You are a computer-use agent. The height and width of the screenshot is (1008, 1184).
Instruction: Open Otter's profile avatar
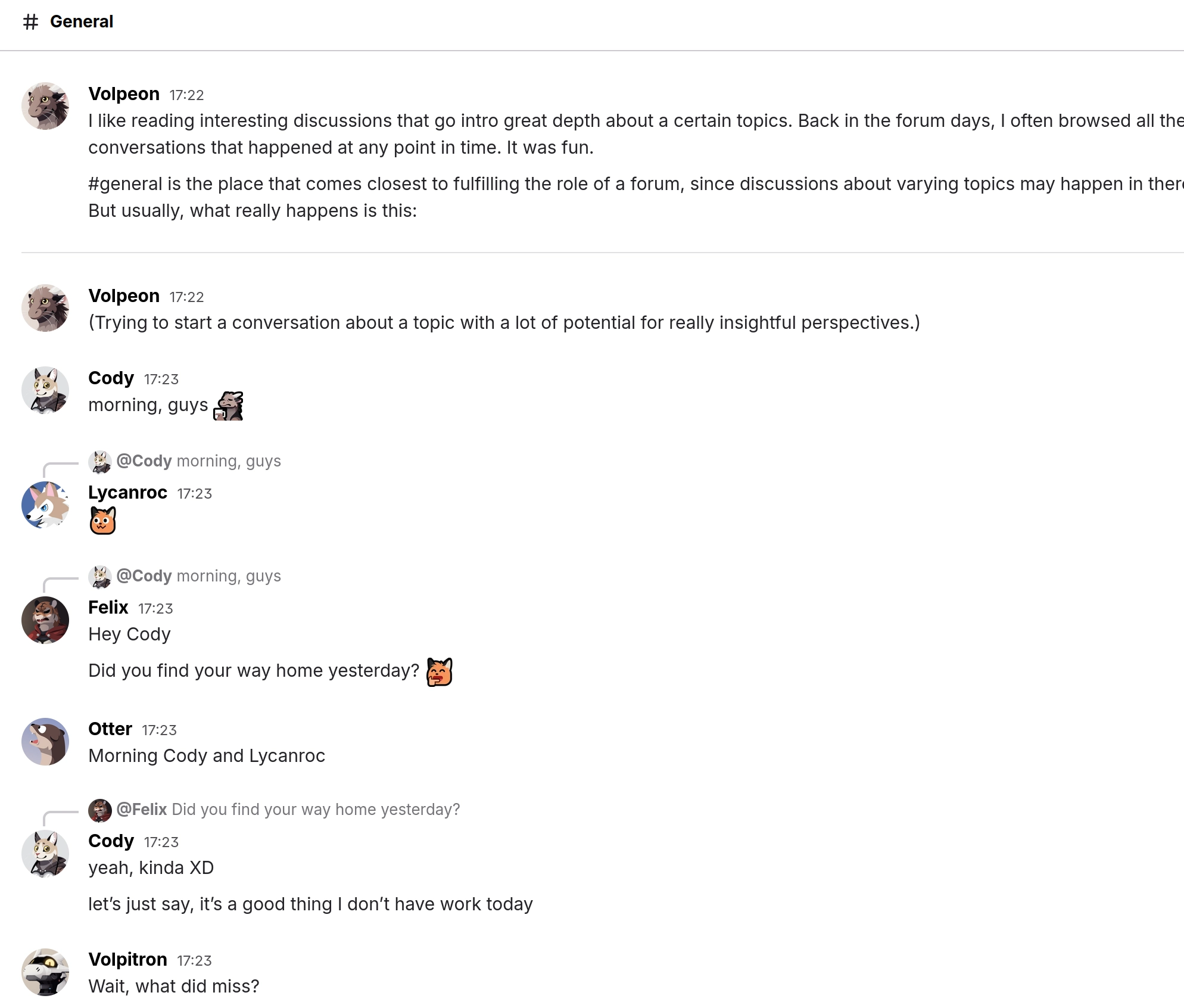[x=45, y=742]
